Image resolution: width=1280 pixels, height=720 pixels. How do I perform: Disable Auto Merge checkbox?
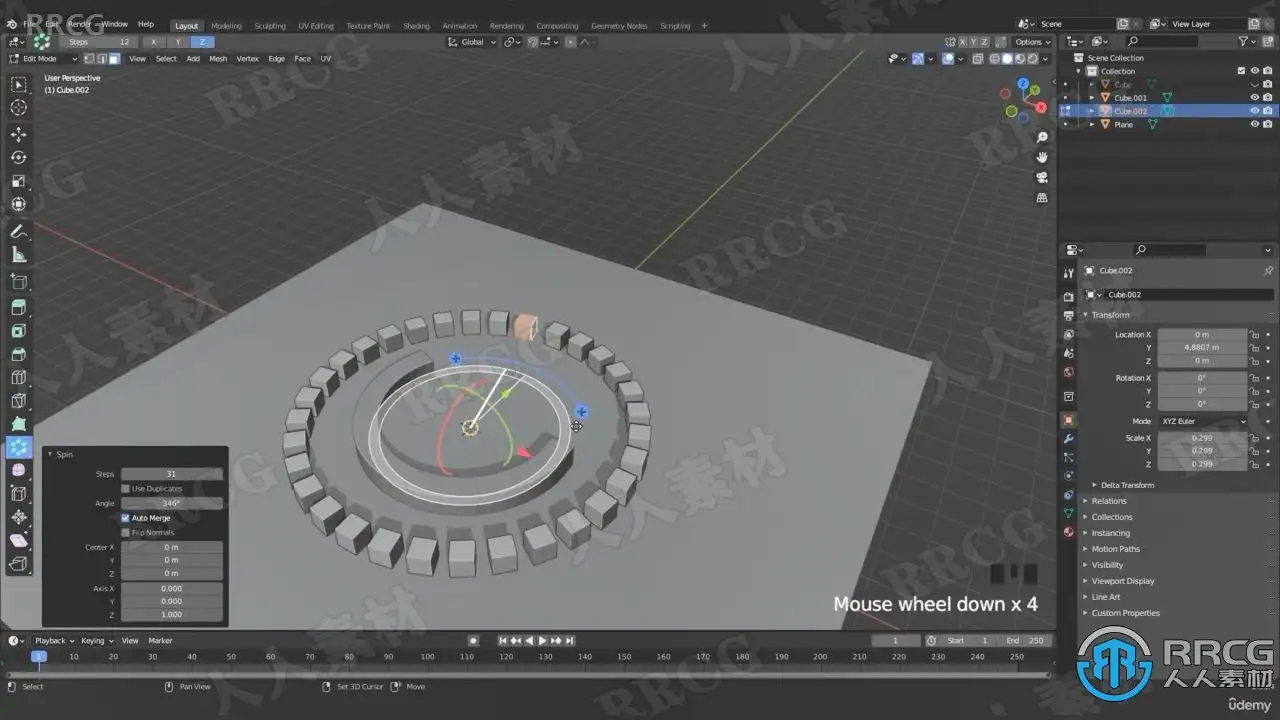click(125, 518)
